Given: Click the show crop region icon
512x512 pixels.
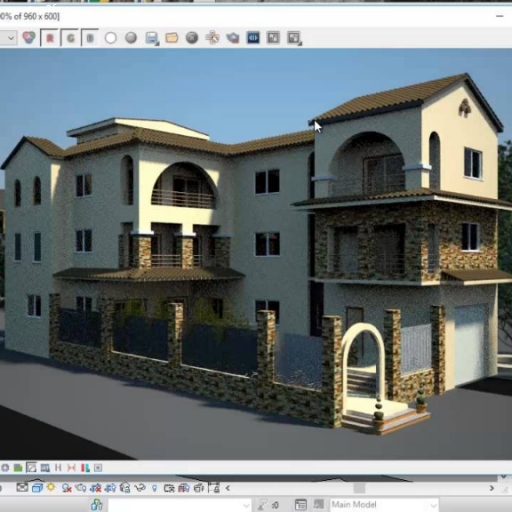Looking at the screenshot, I should (110, 488).
